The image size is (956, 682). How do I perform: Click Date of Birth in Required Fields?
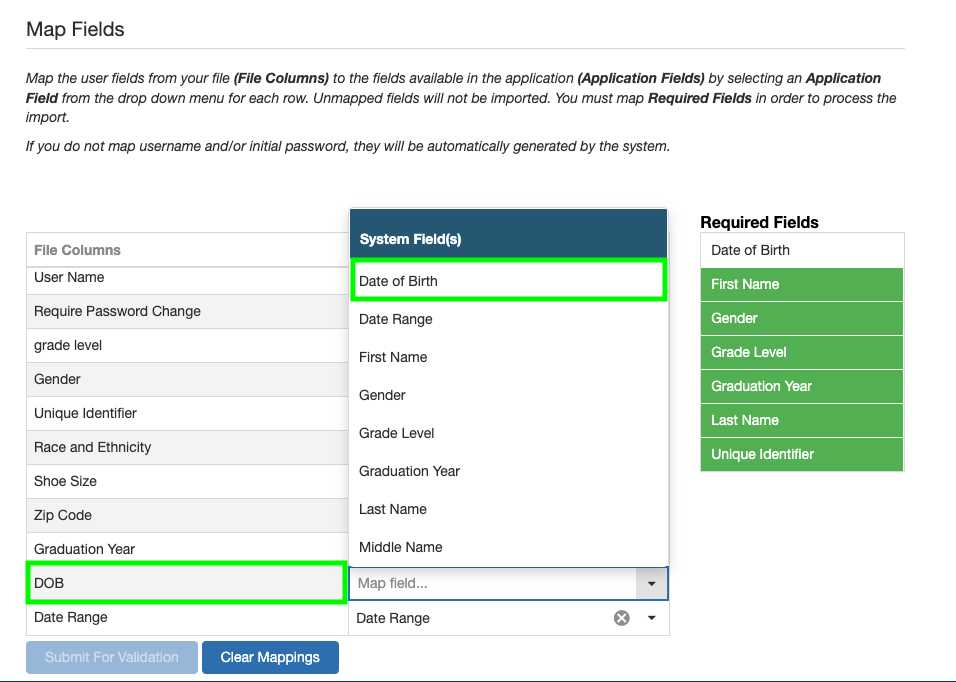[x=802, y=250]
